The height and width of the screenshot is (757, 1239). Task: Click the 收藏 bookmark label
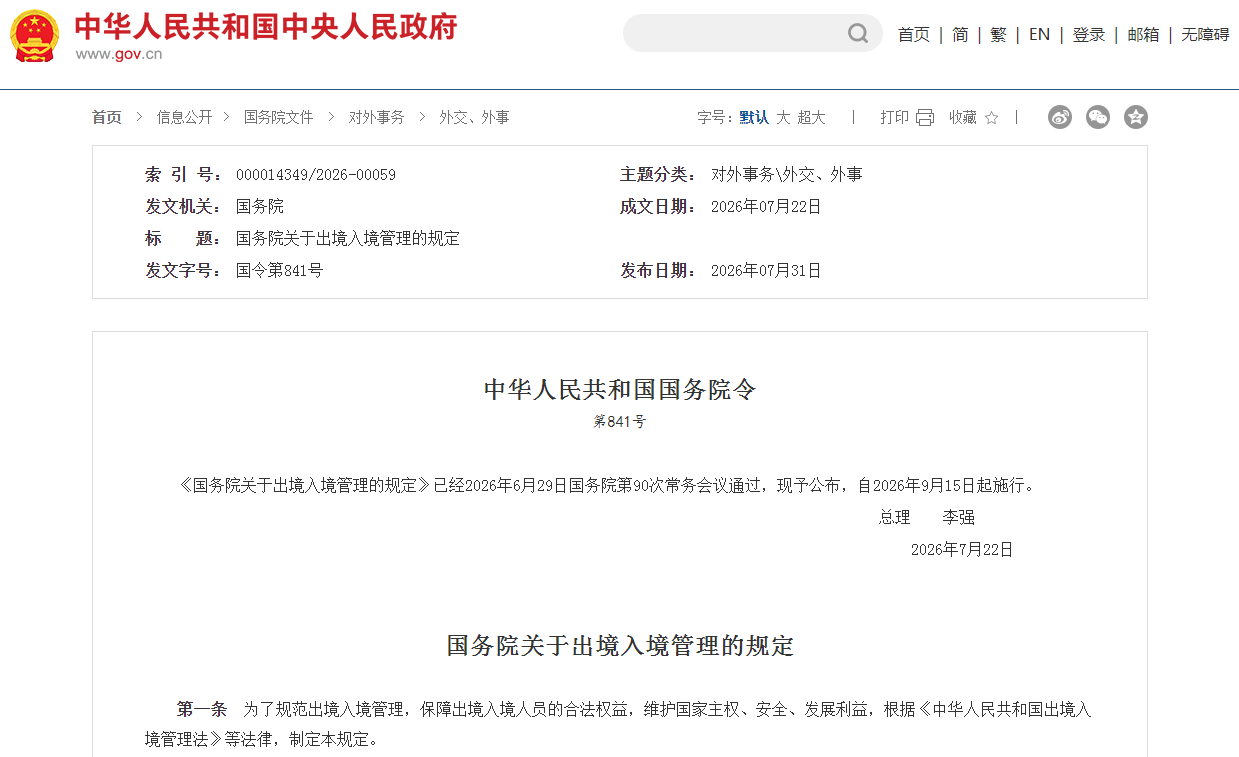963,117
